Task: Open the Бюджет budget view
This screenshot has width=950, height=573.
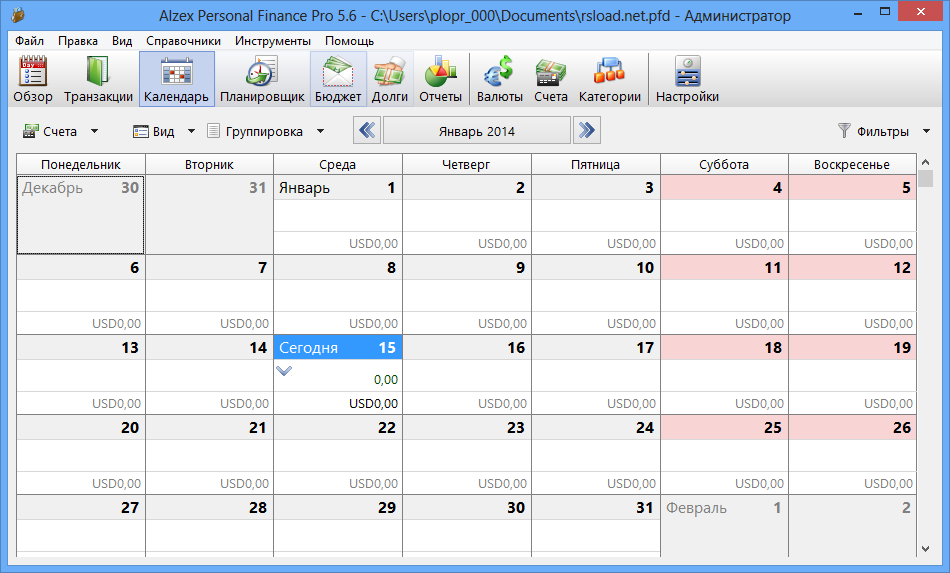Action: pos(338,79)
